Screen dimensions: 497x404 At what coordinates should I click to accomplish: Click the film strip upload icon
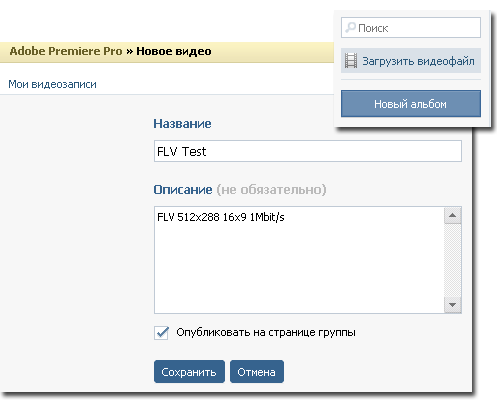(351, 61)
